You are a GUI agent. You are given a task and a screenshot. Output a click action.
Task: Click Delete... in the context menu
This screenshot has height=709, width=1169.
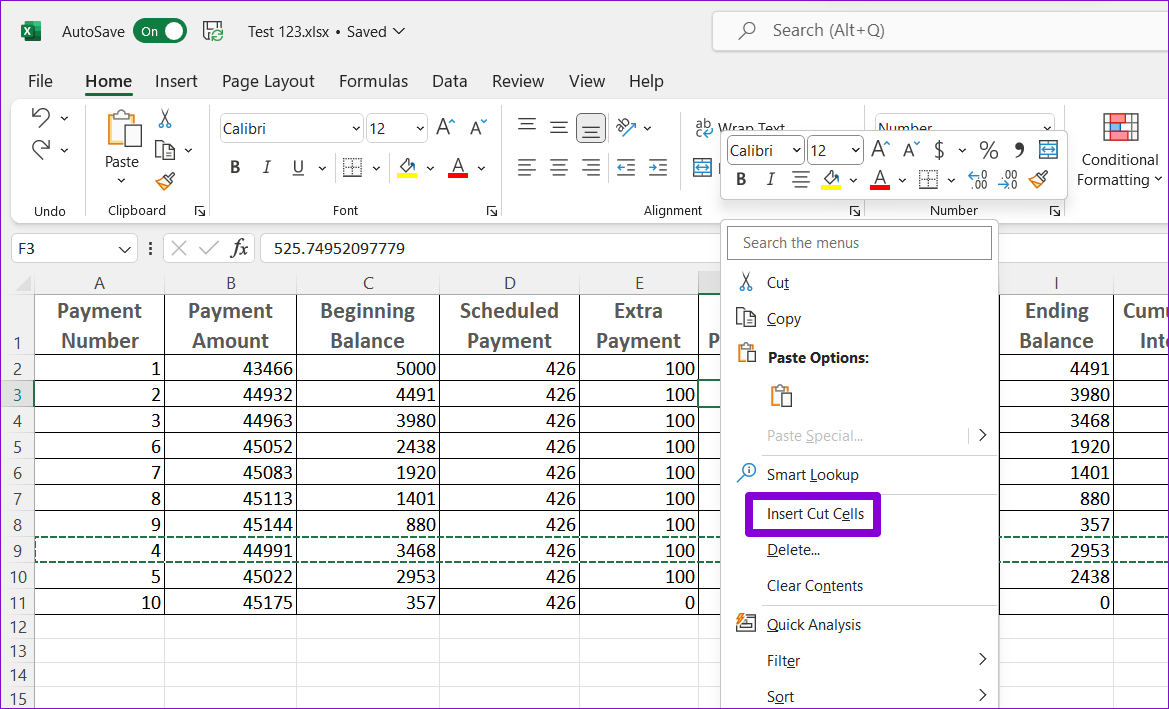coord(793,550)
